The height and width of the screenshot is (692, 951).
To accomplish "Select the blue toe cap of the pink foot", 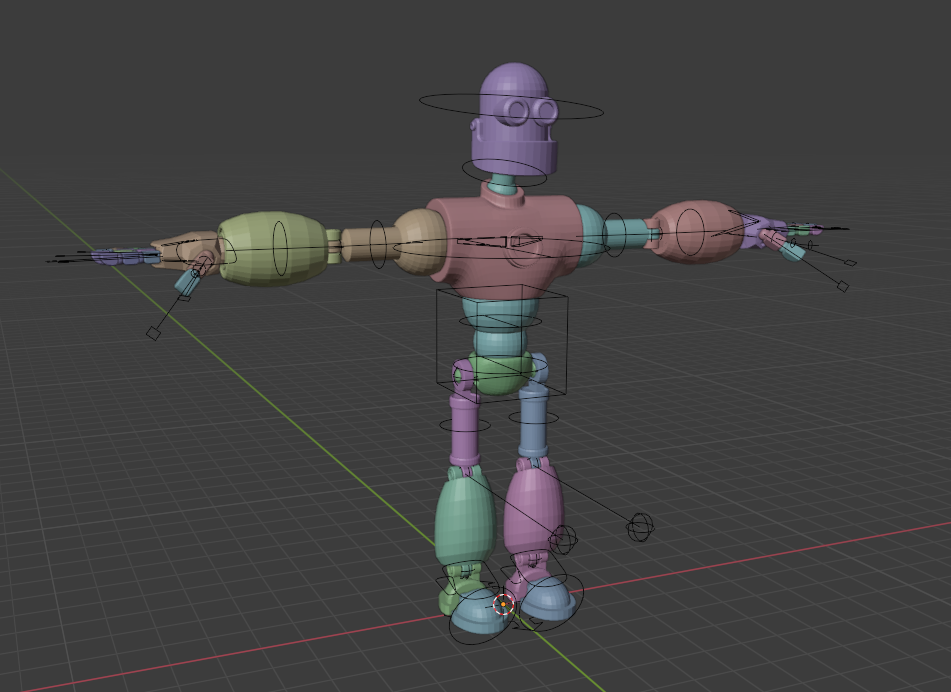I will click(546, 597).
